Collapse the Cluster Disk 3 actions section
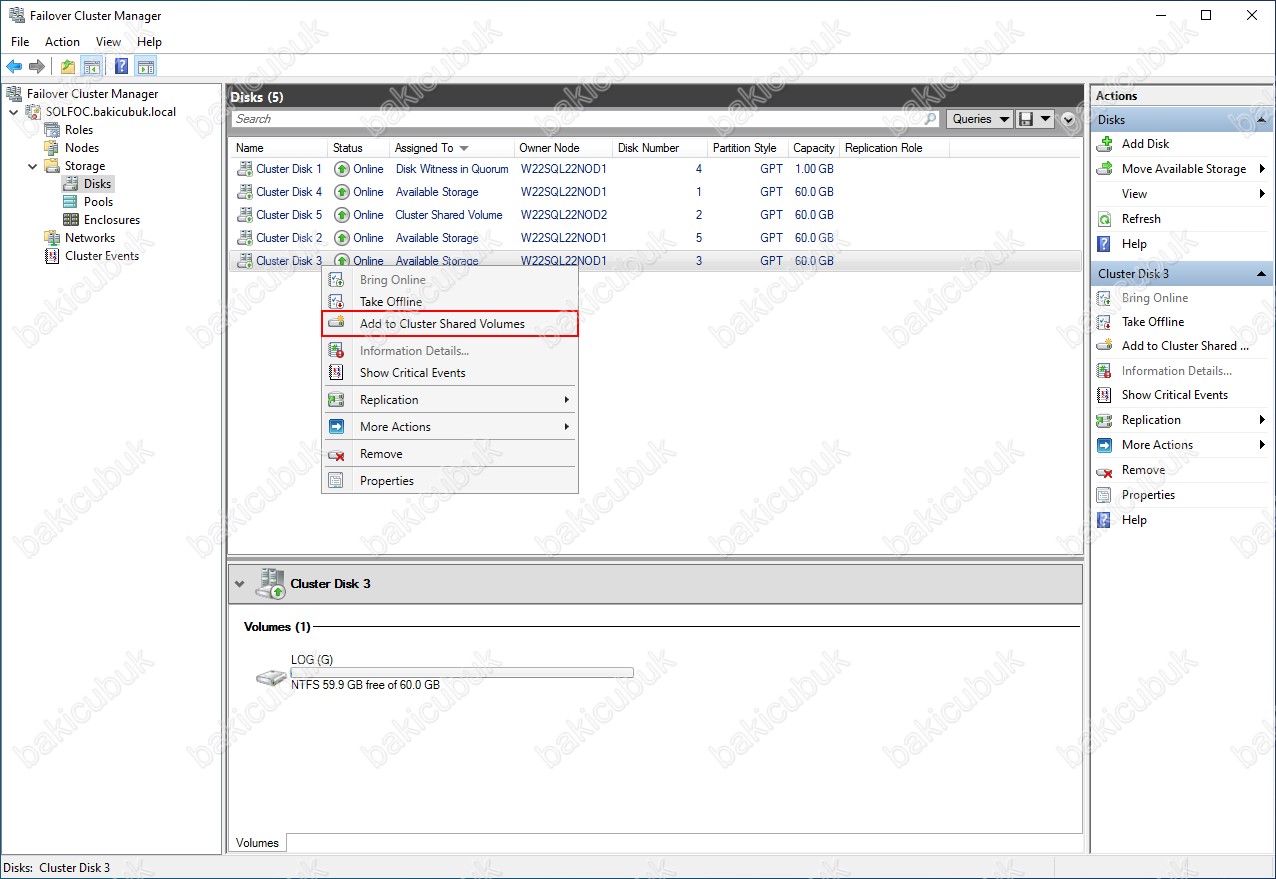The width and height of the screenshot is (1276, 879). click(1261, 274)
